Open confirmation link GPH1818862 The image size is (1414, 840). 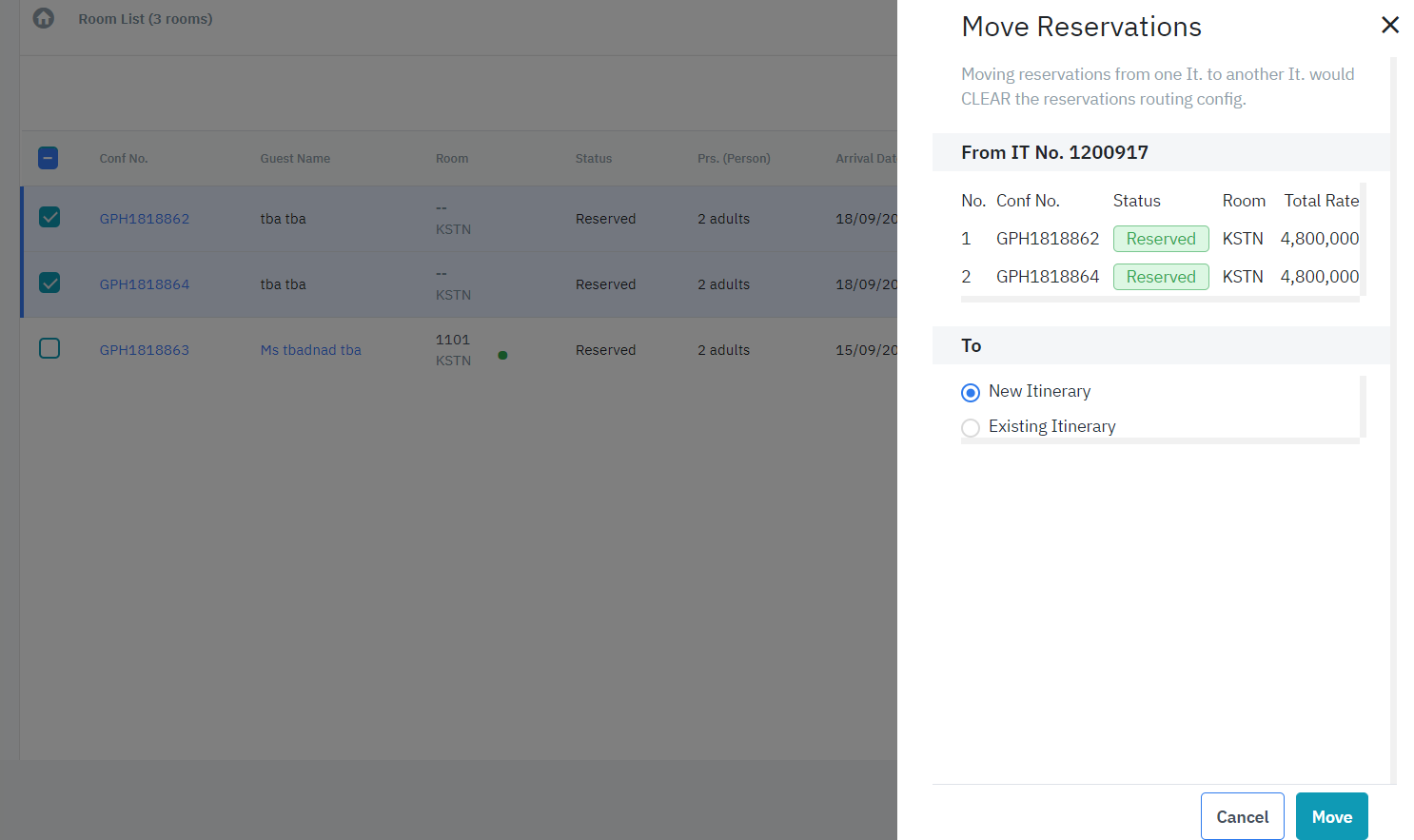click(x=145, y=219)
